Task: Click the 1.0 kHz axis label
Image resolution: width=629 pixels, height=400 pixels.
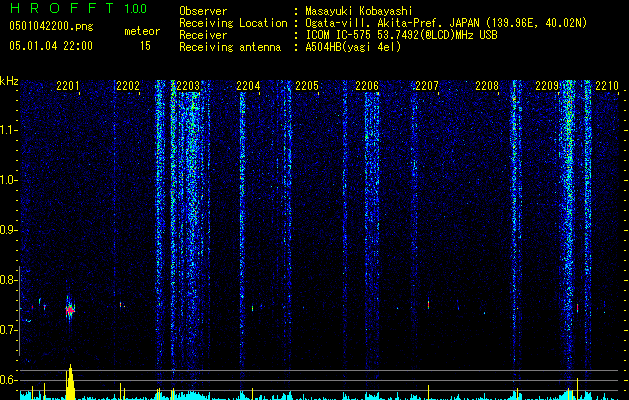Action: pyautogui.click(x=9, y=180)
